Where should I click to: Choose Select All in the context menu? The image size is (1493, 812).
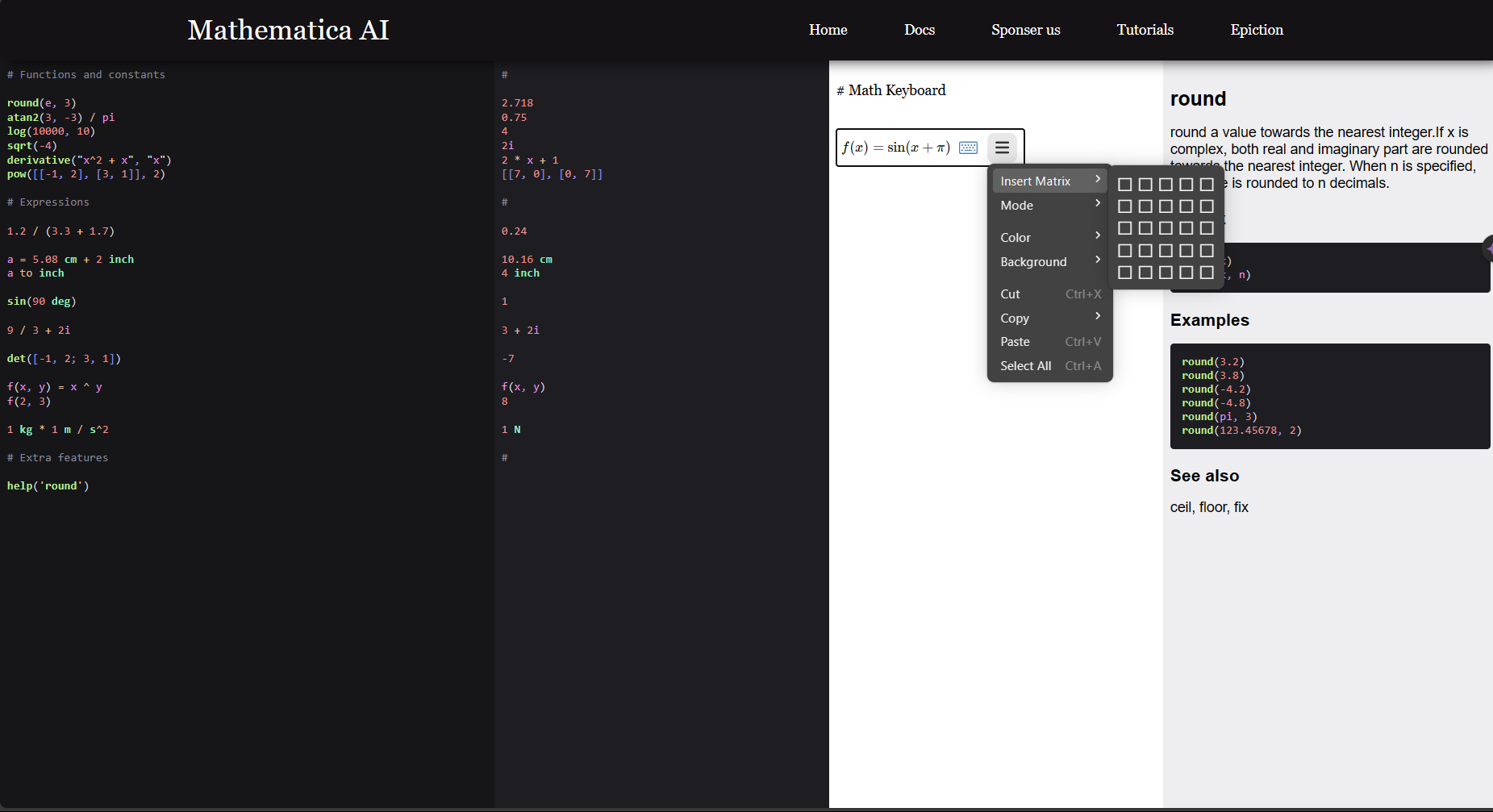point(1049,365)
